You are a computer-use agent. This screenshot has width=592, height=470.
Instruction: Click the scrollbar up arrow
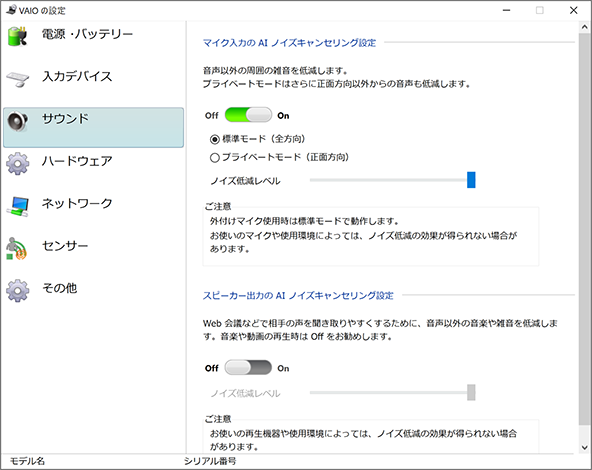click(x=584, y=27)
